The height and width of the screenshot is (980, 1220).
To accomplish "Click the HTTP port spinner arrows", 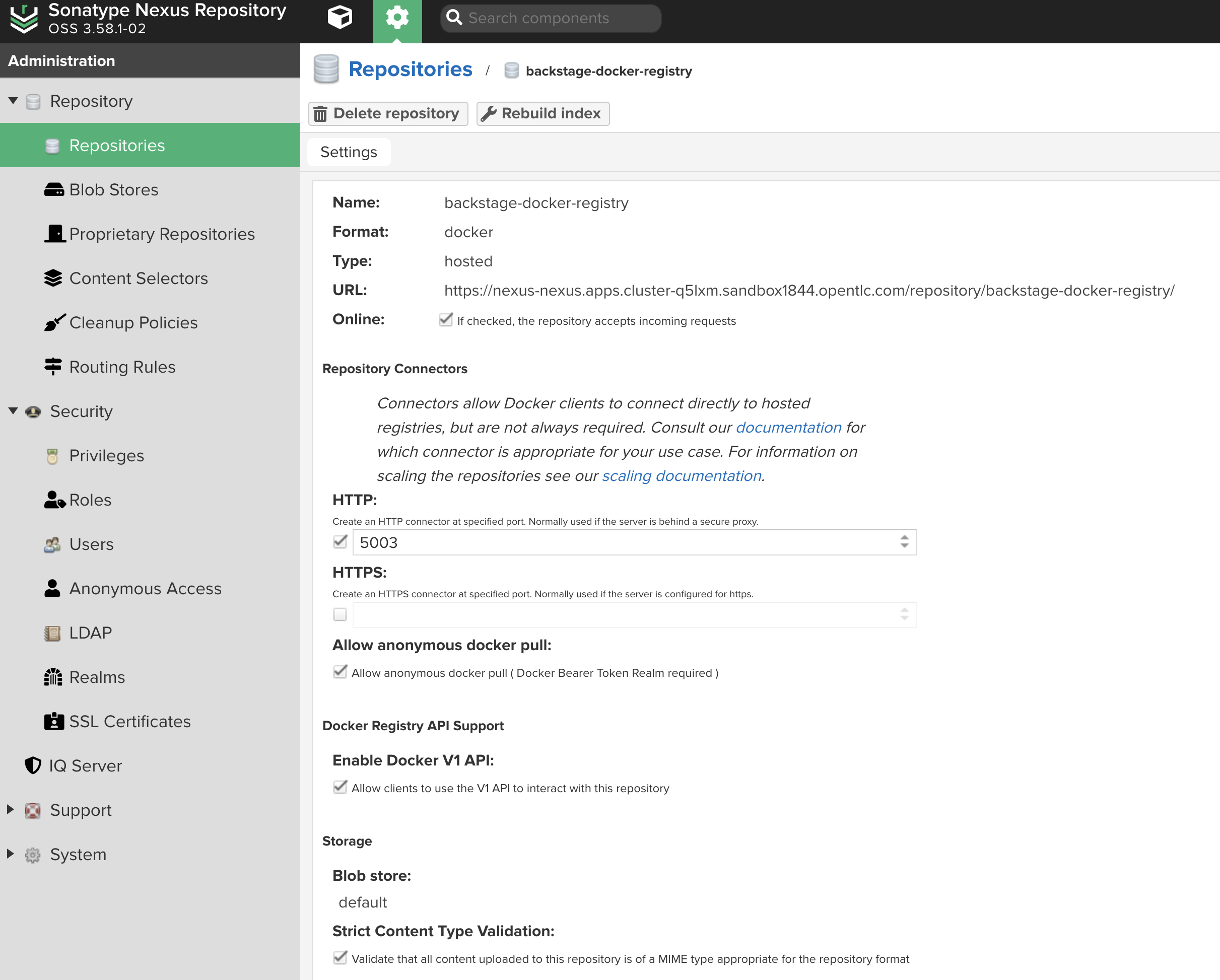I will 904,542.
